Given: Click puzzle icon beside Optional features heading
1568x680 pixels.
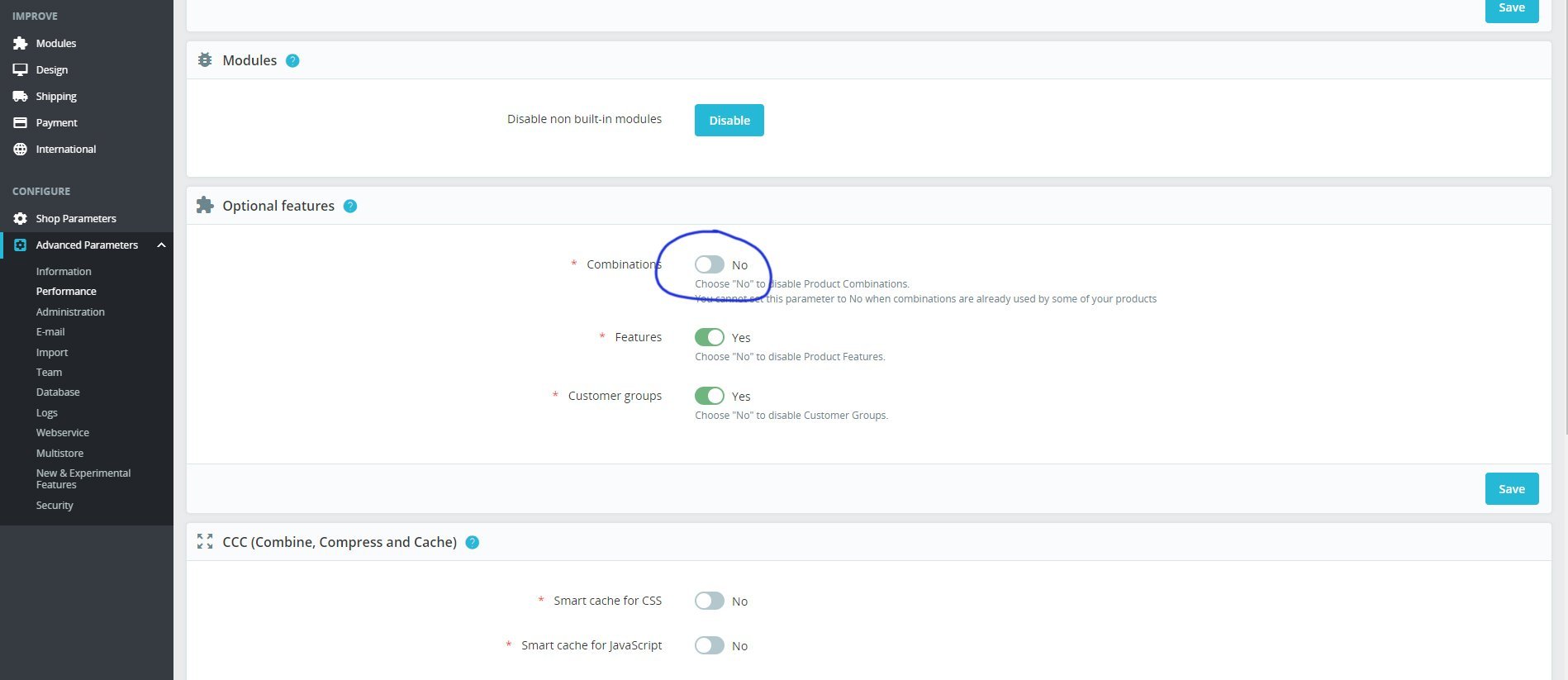Looking at the screenshot, I should point(205,205).
